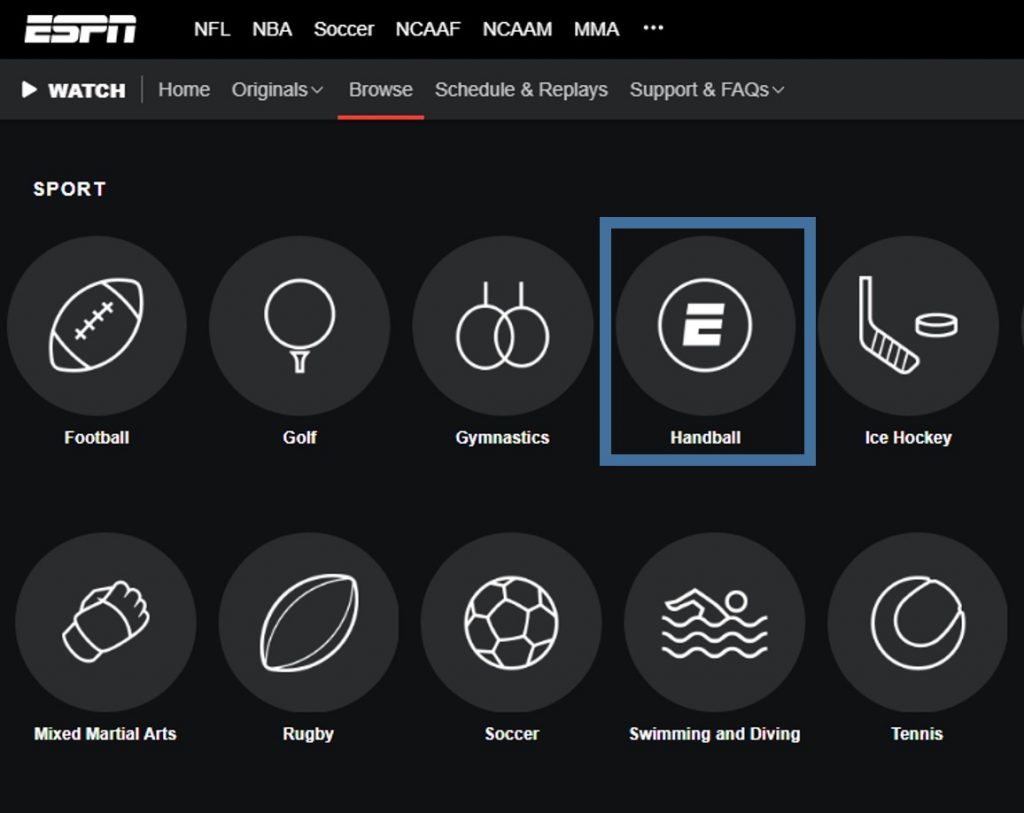
Task: Go to the NBA section
Action: (x=272, y=29)
